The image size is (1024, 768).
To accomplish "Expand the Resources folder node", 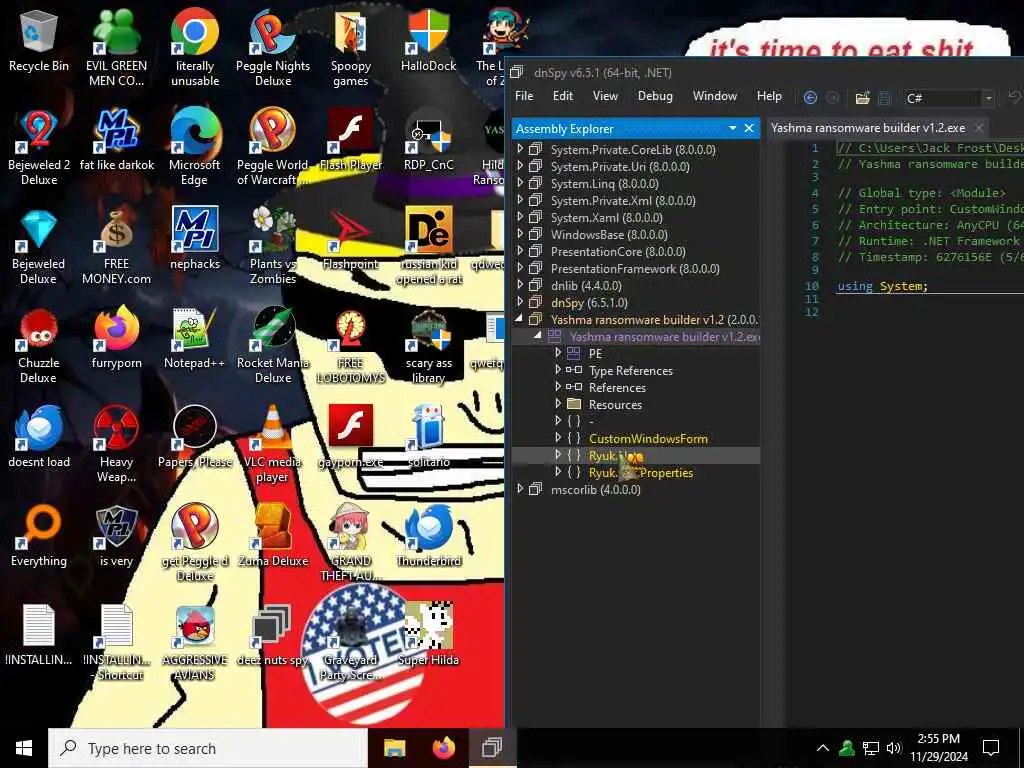I will 558,404.
